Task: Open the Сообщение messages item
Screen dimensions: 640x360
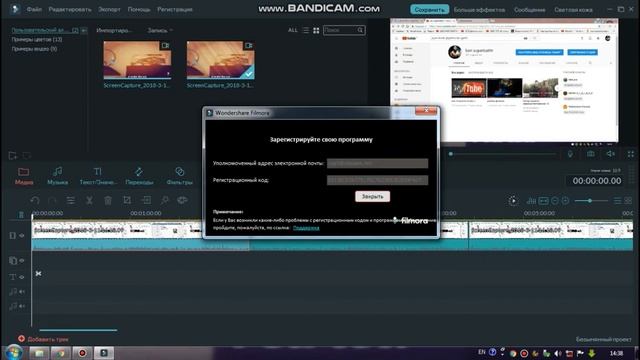Action: click(529, 9)
